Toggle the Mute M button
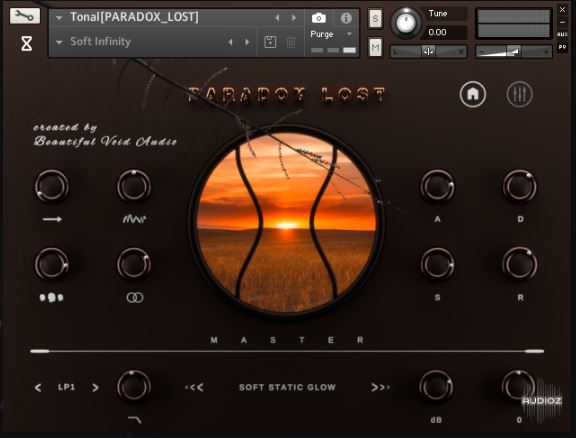Viewport: 576px width, 438px height. click(x=375, y=47)
